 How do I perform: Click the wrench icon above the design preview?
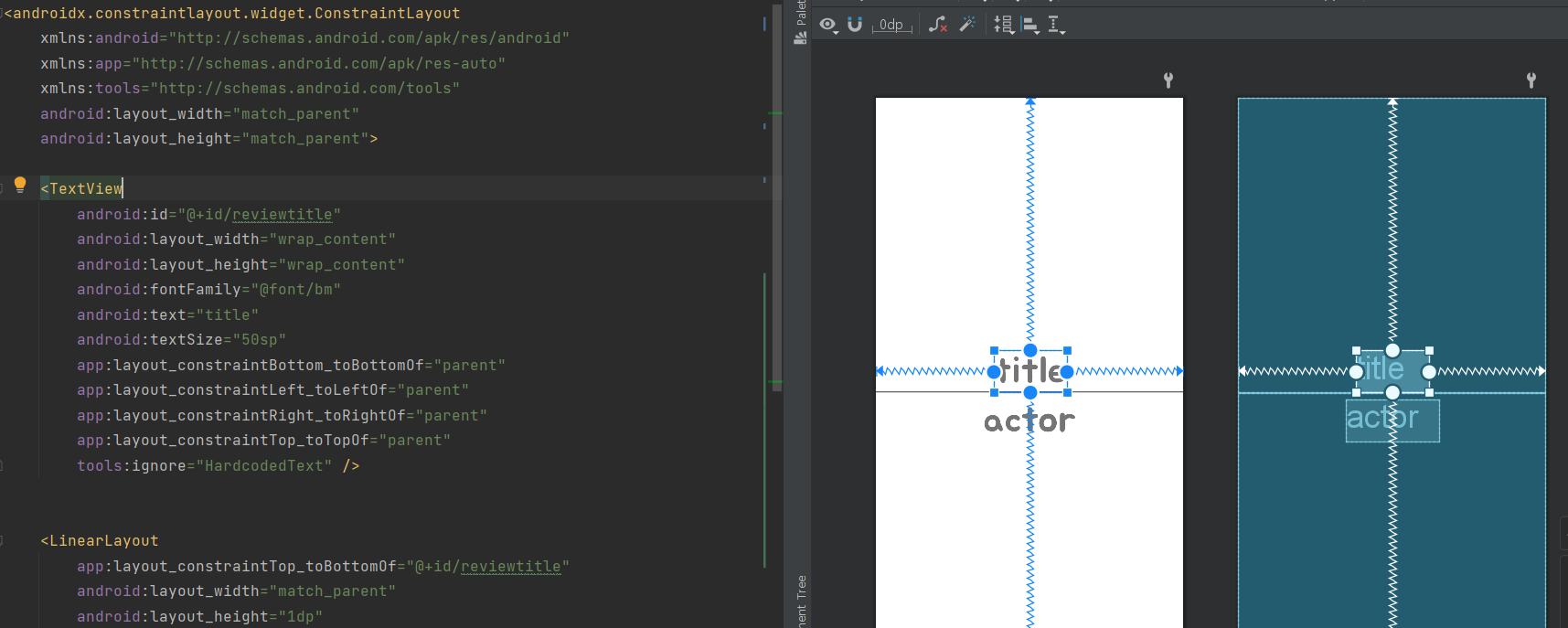1168,80
